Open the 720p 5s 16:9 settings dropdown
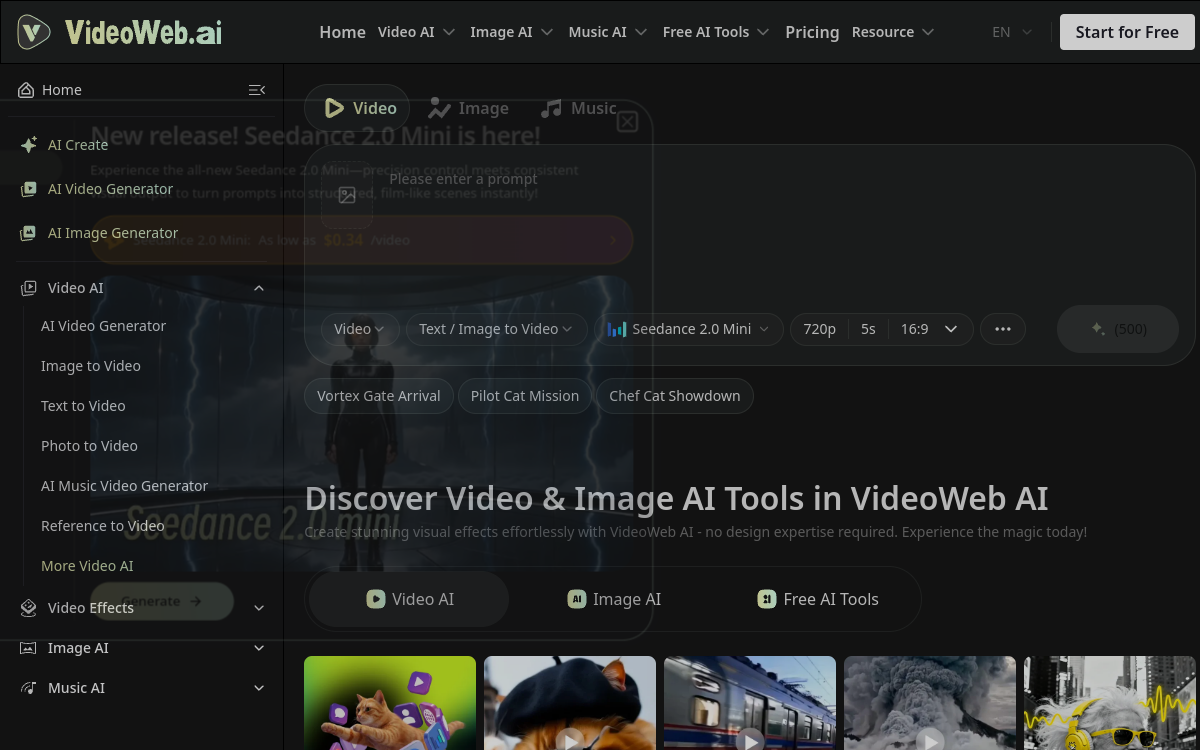This screenshot has height=750, width=1200. 881,329
